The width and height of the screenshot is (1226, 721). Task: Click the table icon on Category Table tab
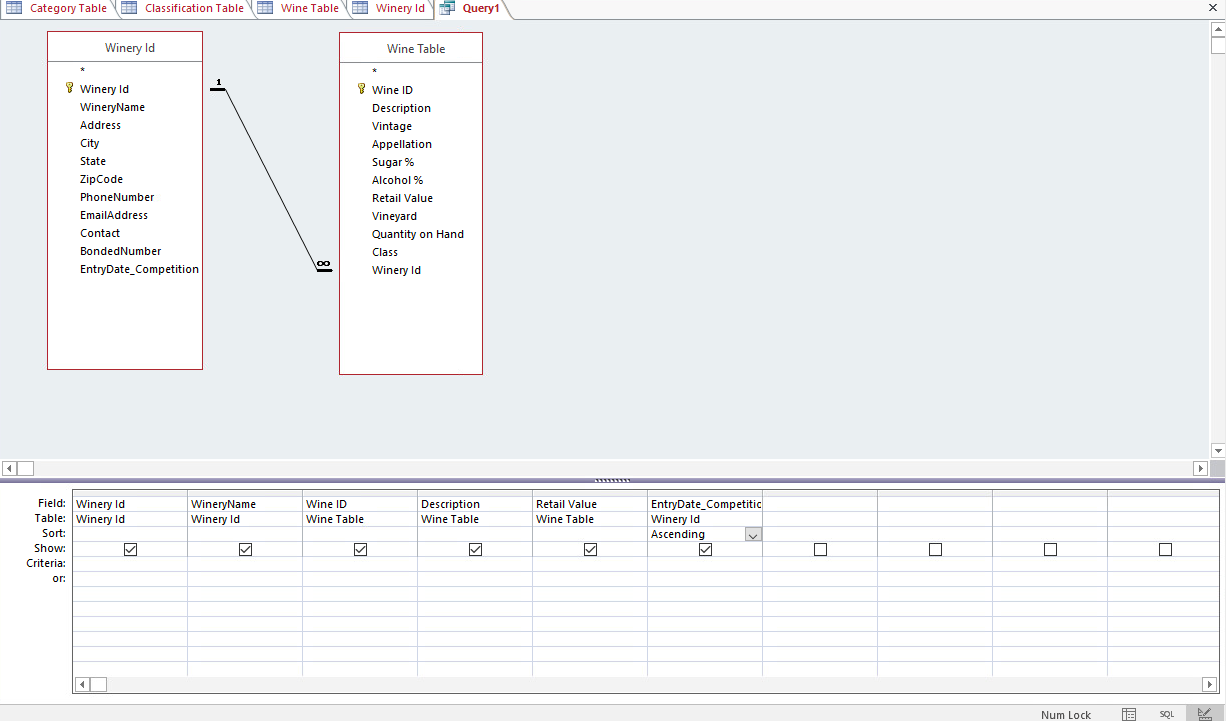pyautogui.click(x=12, y=8)
